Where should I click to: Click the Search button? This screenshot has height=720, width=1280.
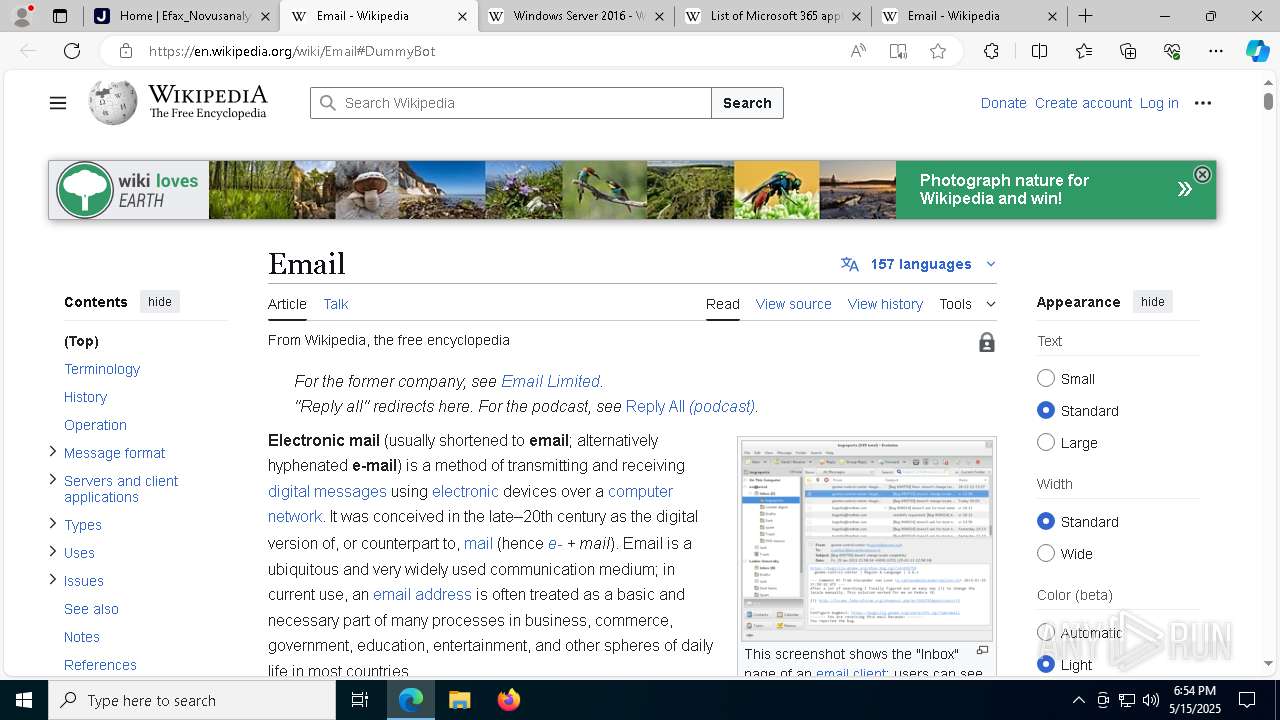tap(747, 103)
